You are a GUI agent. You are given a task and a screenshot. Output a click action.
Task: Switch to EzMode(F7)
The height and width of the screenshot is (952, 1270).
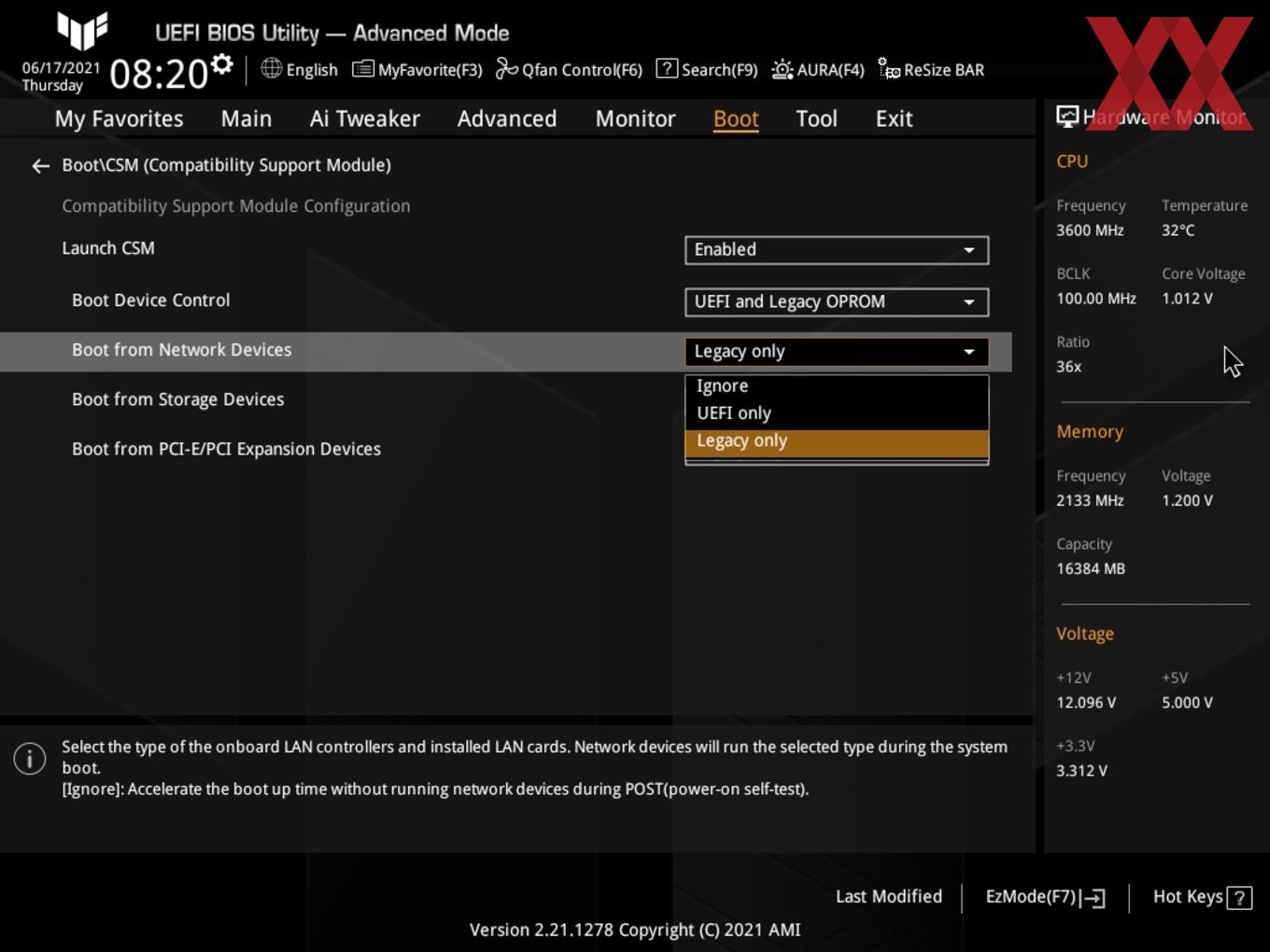pyautogui.click(x=1045, y=897)
